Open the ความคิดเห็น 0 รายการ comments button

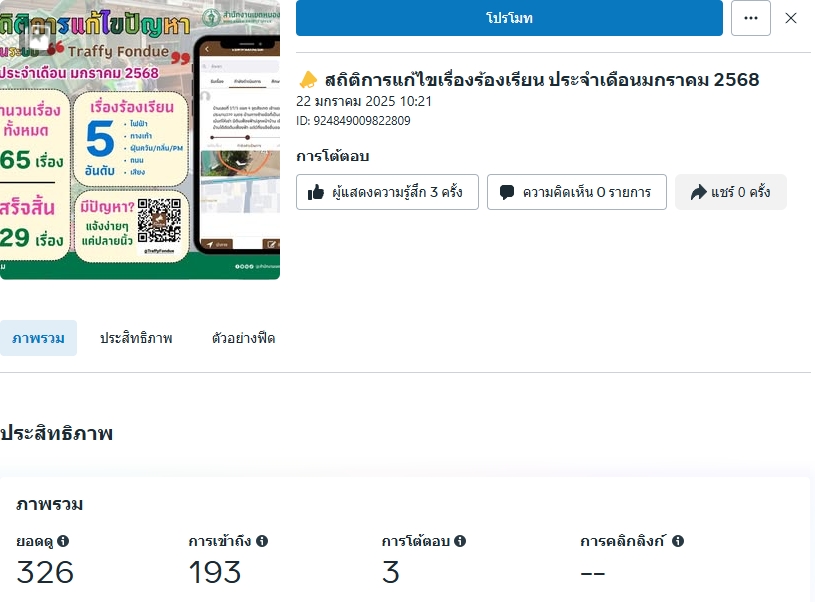coord(576,192)
